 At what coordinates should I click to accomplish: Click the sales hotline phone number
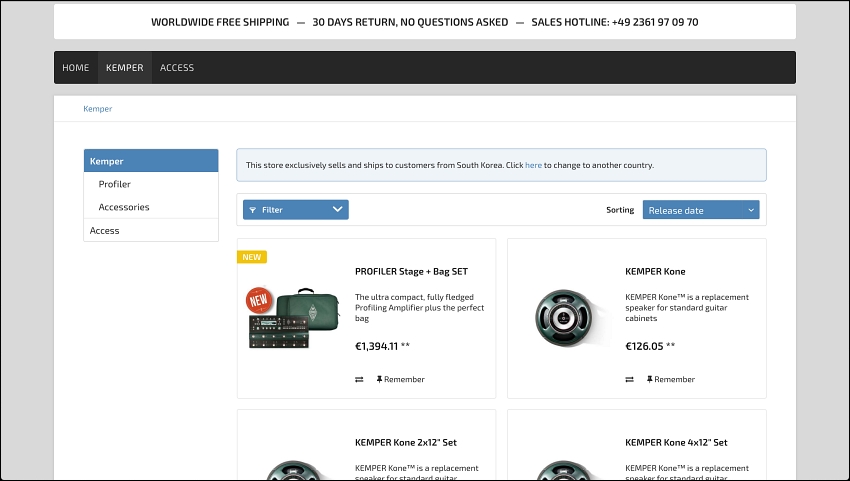click(655, 22)
